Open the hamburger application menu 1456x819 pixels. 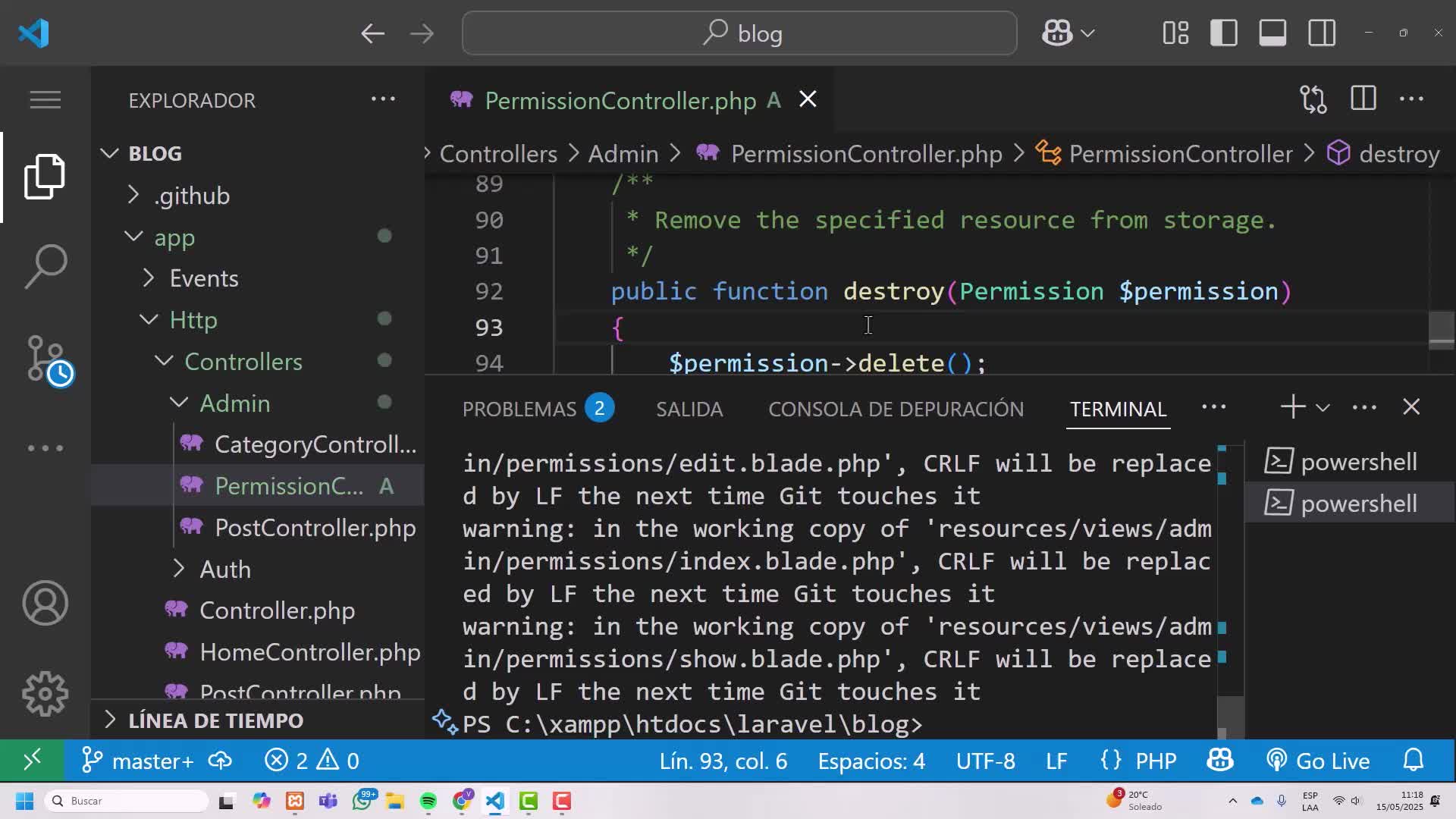point(45,99)
